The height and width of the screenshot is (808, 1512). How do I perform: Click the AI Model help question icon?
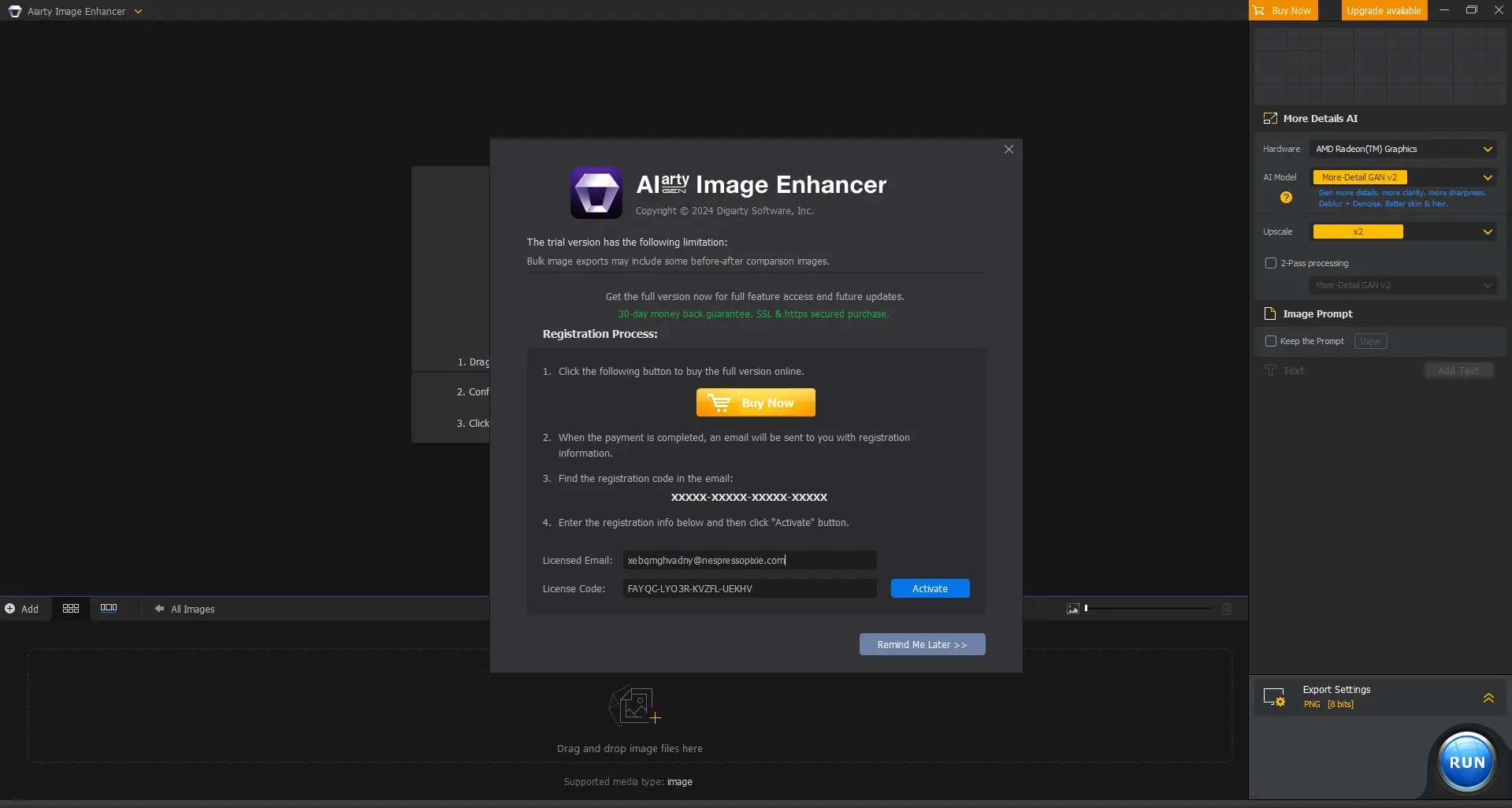click(1286, 198)
